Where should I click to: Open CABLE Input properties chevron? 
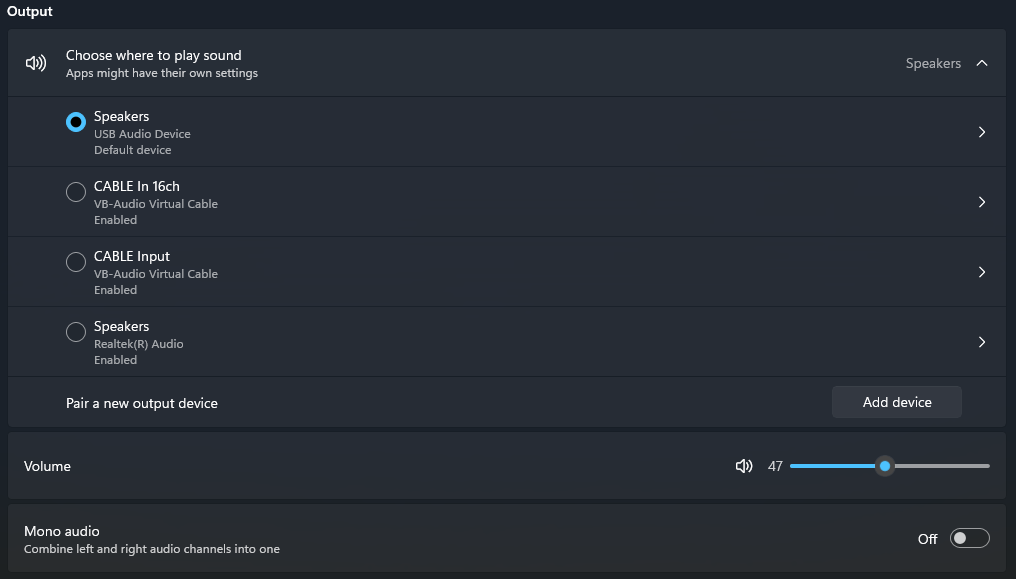click(x=982, y=272)
